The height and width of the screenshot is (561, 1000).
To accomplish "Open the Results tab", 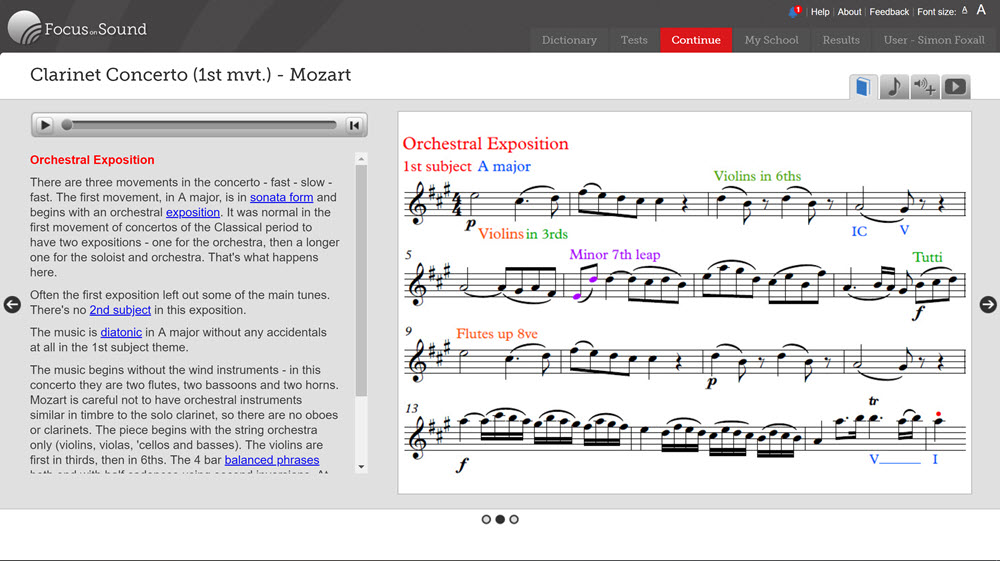I will pyautogui.click(x=841, y=40).
